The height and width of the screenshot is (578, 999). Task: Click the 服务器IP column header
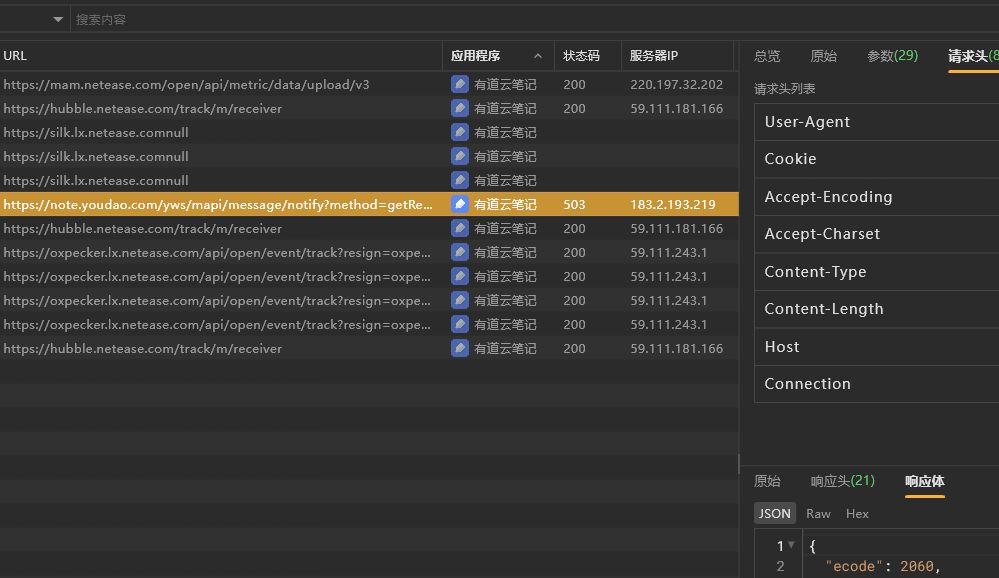click(654, 56)
